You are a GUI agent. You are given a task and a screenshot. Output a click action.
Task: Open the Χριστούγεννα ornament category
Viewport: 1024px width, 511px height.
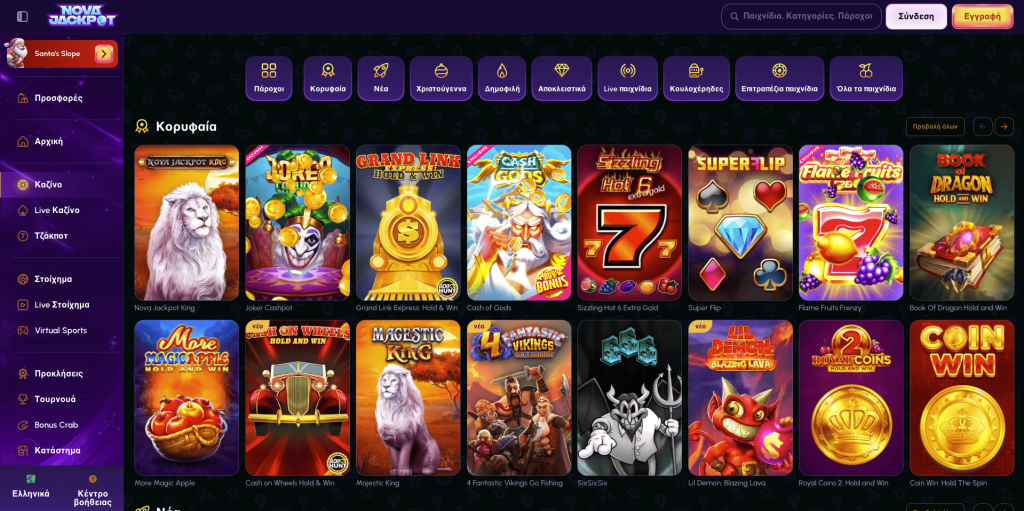(441, 78)
